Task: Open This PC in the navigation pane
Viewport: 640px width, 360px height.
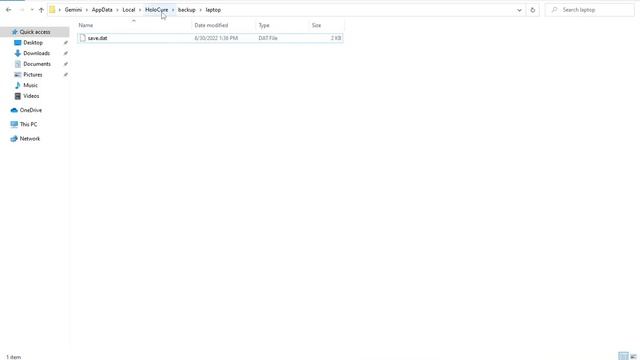Action: (28, 124)
